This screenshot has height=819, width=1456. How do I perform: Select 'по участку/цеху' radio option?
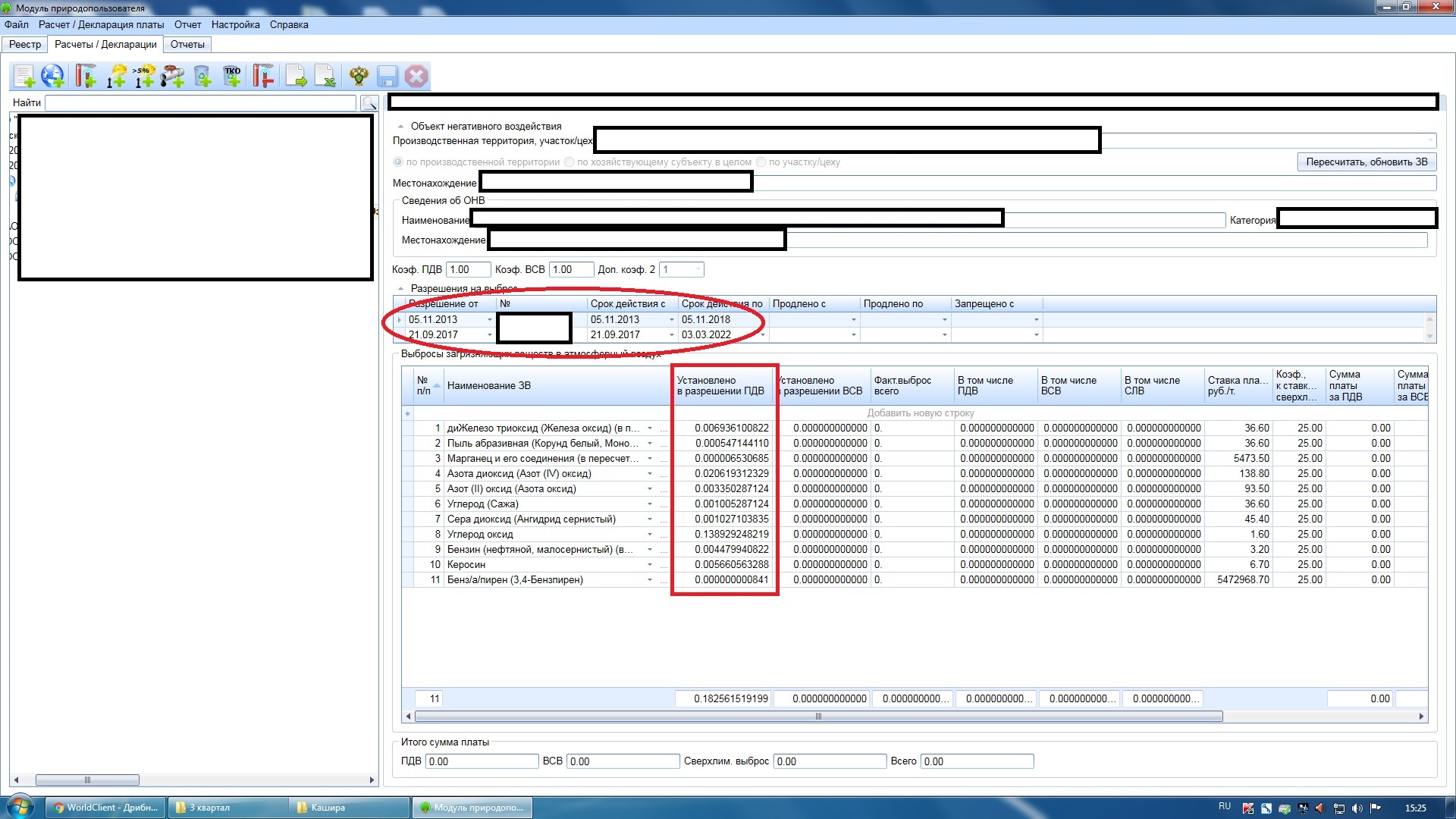(x=761, y=162)
